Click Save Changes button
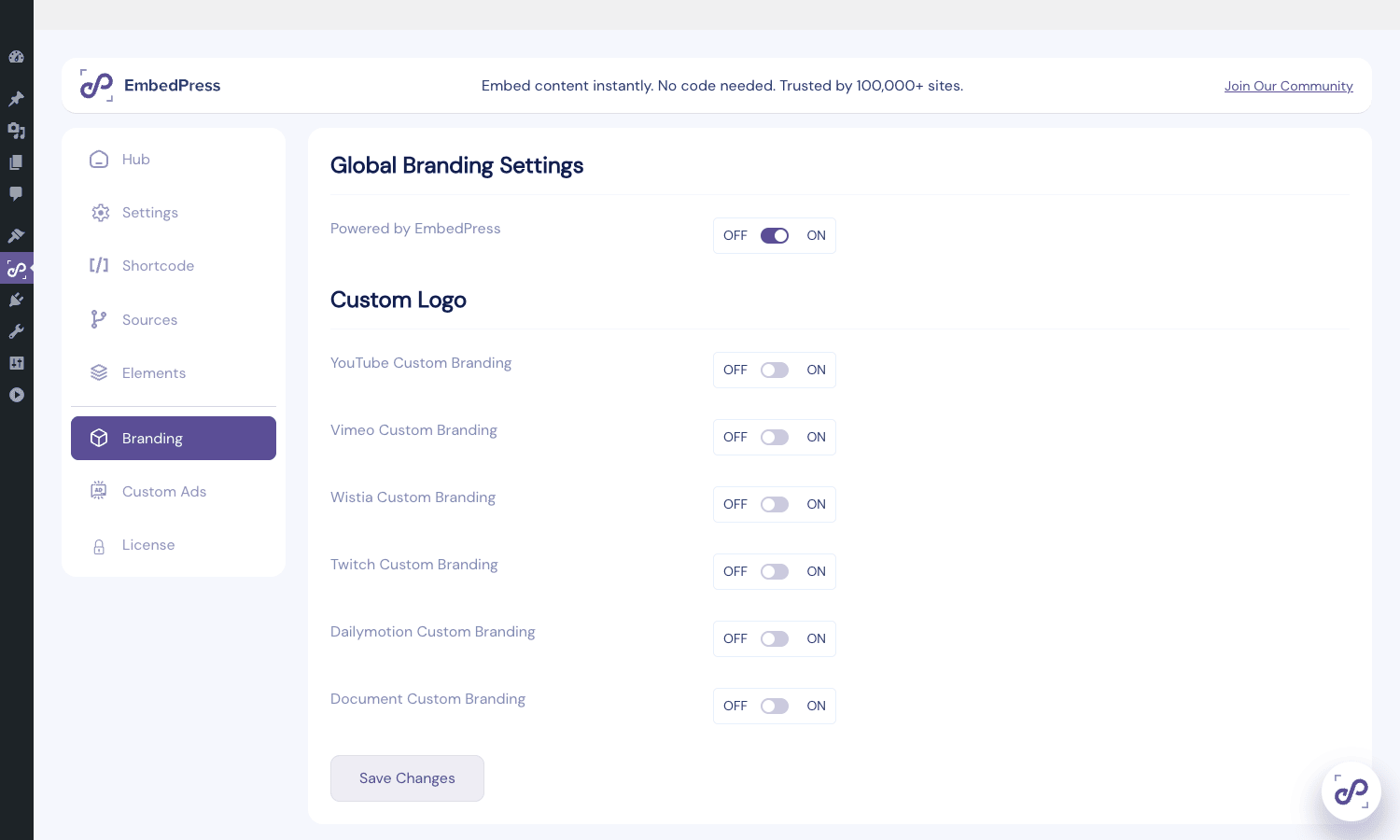The height and width of the screenshot is (840, 1400). [407, 778]
